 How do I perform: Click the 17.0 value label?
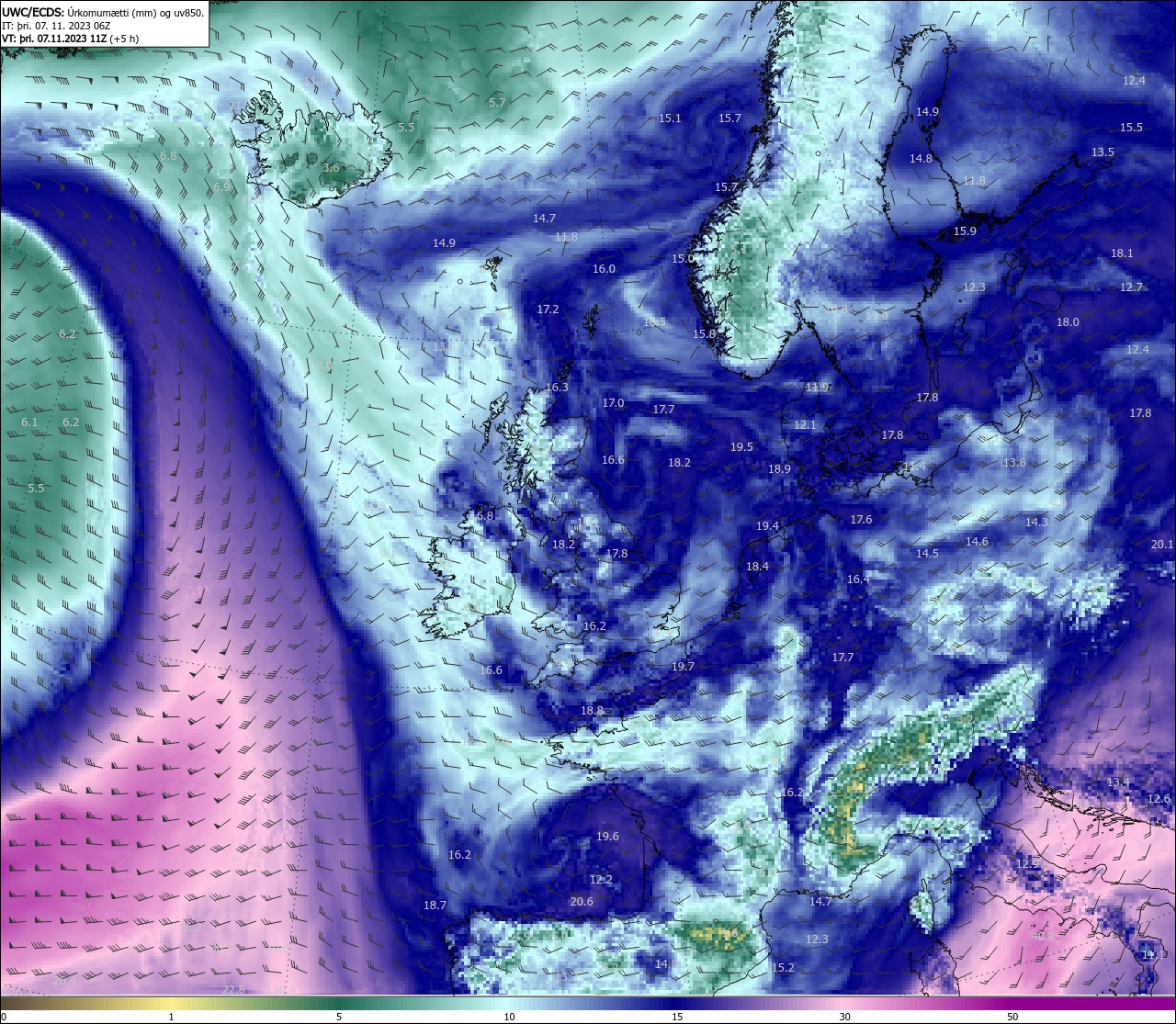point(613,403)
